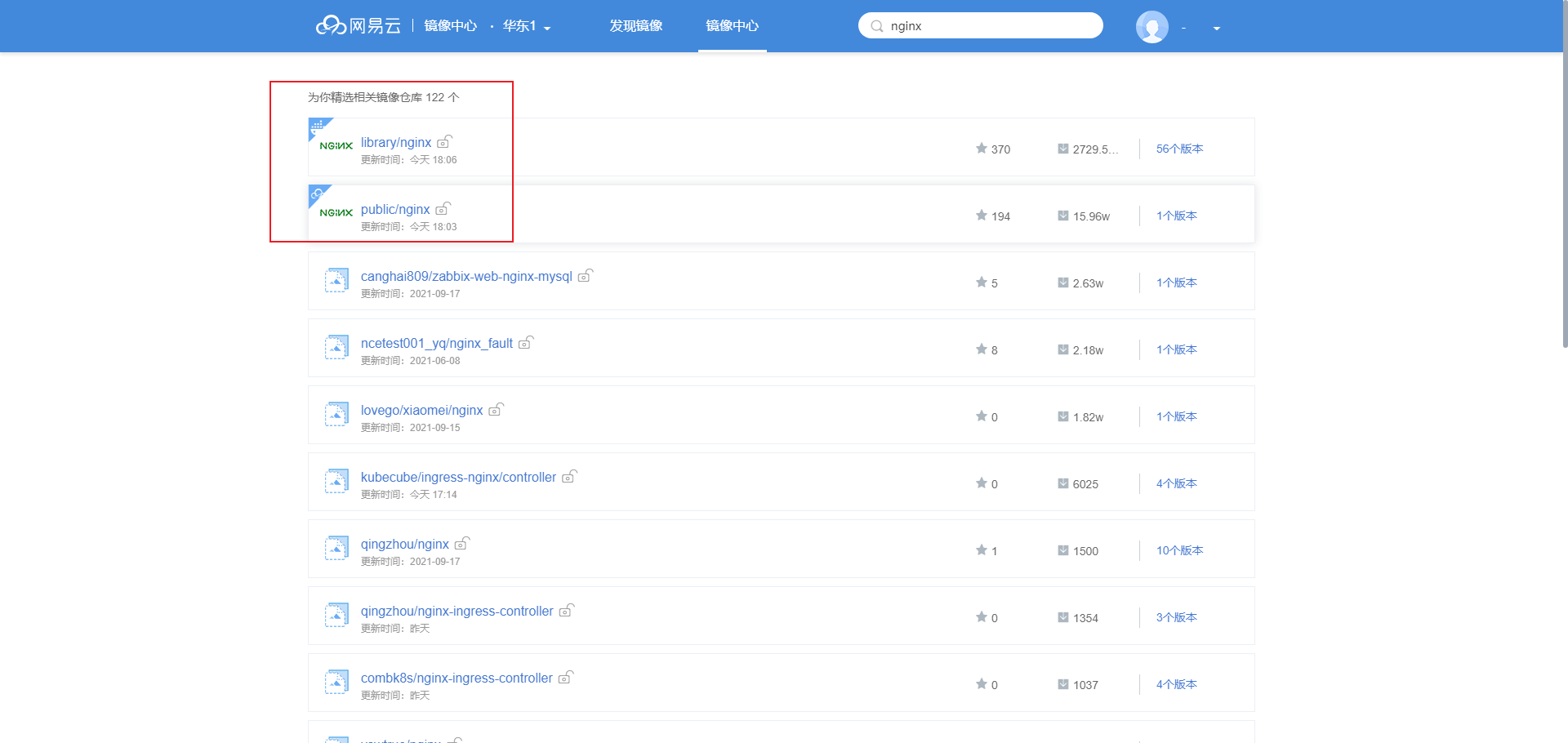Click the 网易云 cloud logo
1568x743 pixels.
359,26
